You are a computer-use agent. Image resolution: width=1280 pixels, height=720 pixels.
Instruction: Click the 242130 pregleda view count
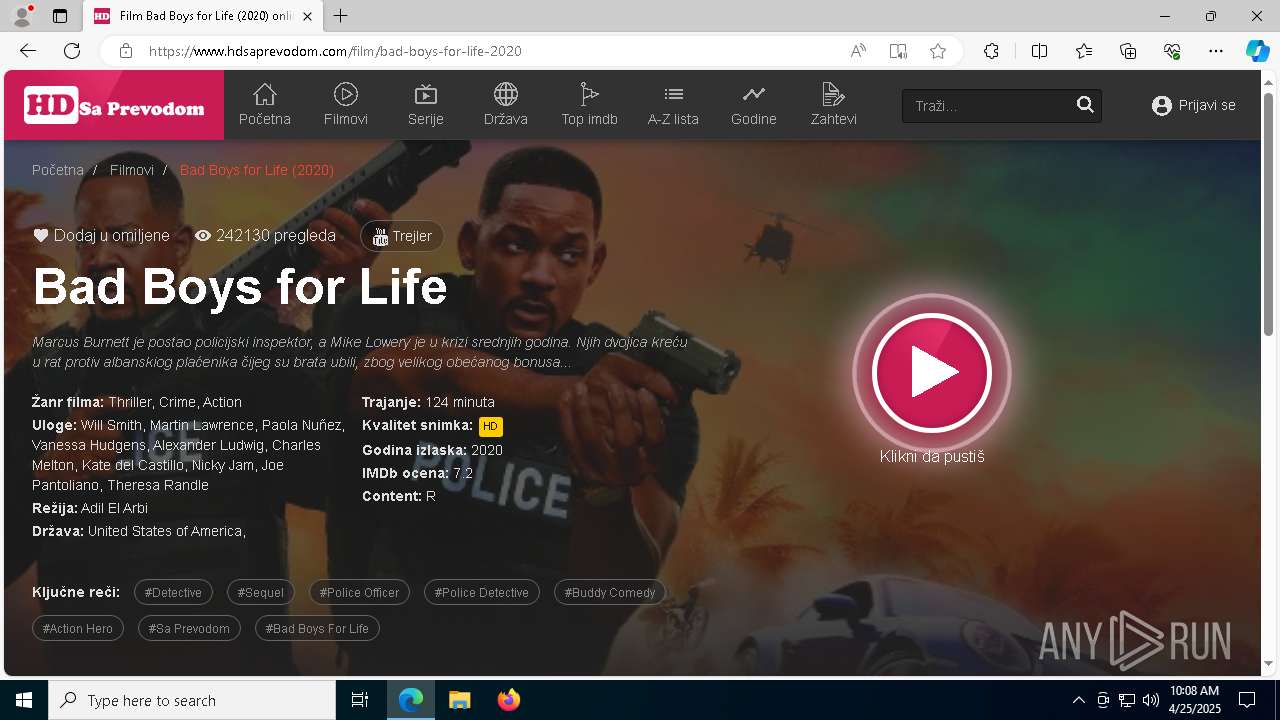[265, 236]
